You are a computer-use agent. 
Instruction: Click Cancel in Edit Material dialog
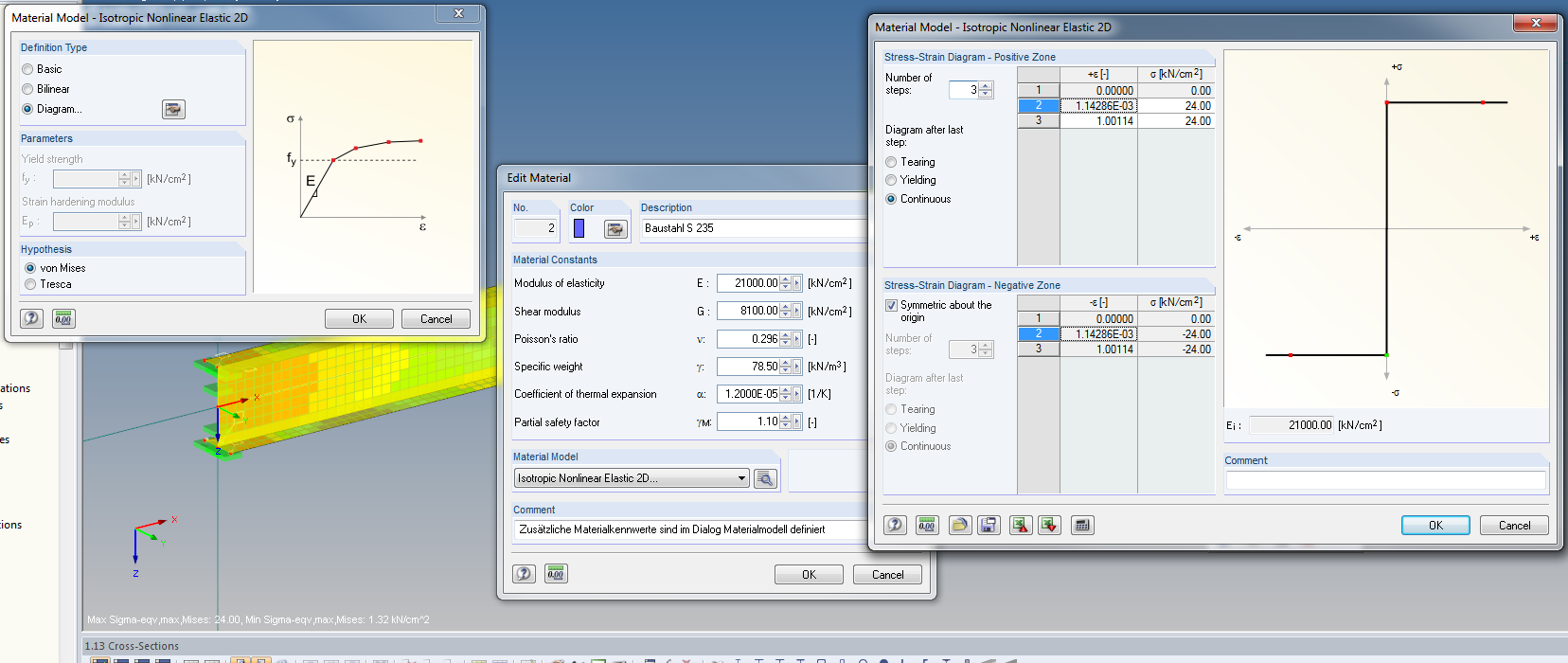point(887,575)
